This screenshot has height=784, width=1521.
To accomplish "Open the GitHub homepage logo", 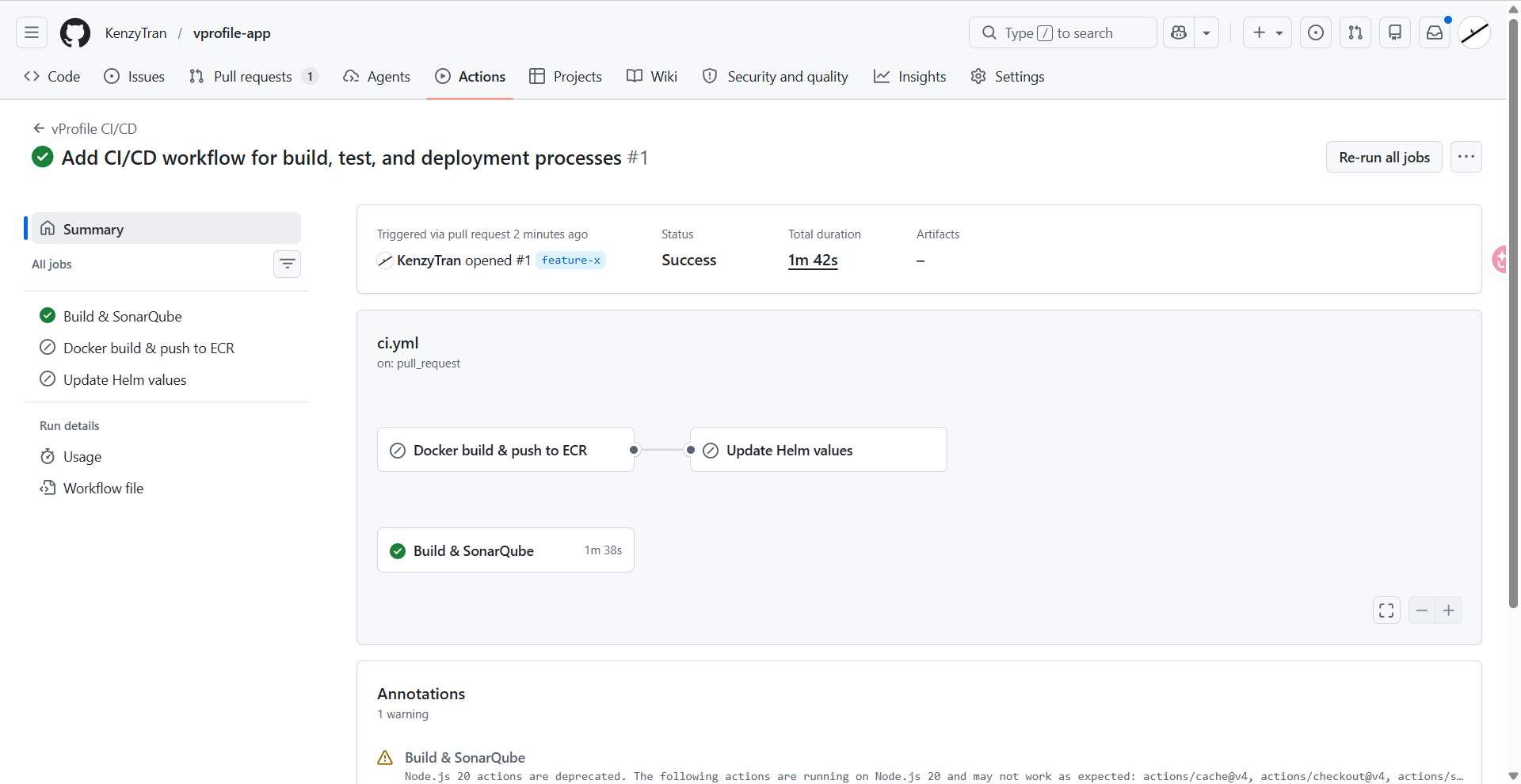I will (x=75, y=32).
